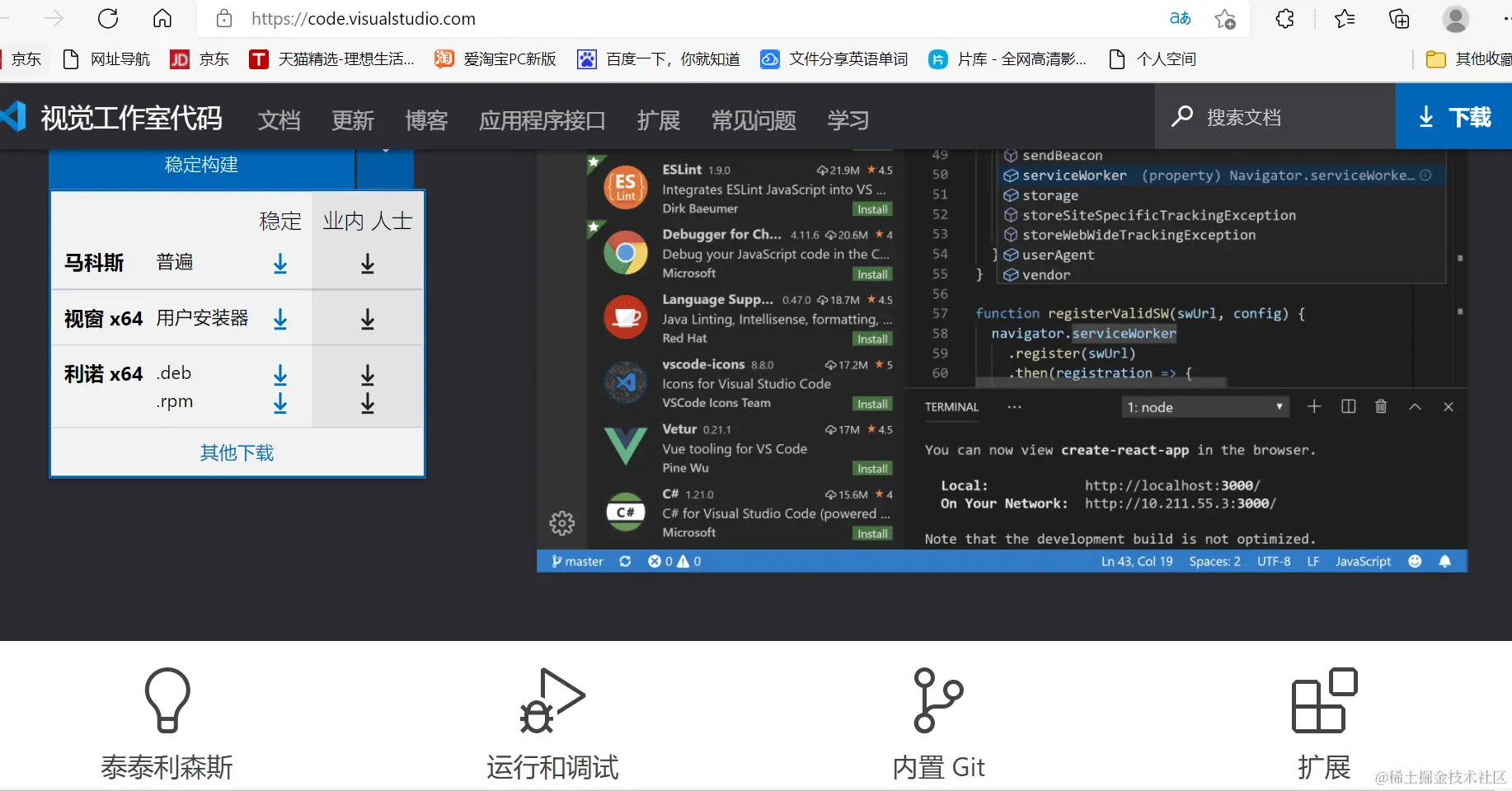Collapse the terminal panel with the chevron
This screenshot has width=1512, height=791.
click(x=1415, y=406)
